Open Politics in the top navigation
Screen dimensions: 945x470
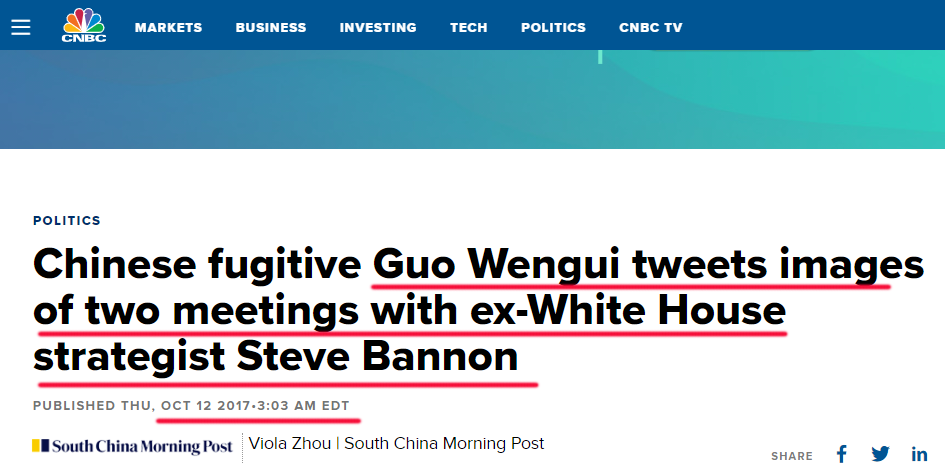[553, 27]
